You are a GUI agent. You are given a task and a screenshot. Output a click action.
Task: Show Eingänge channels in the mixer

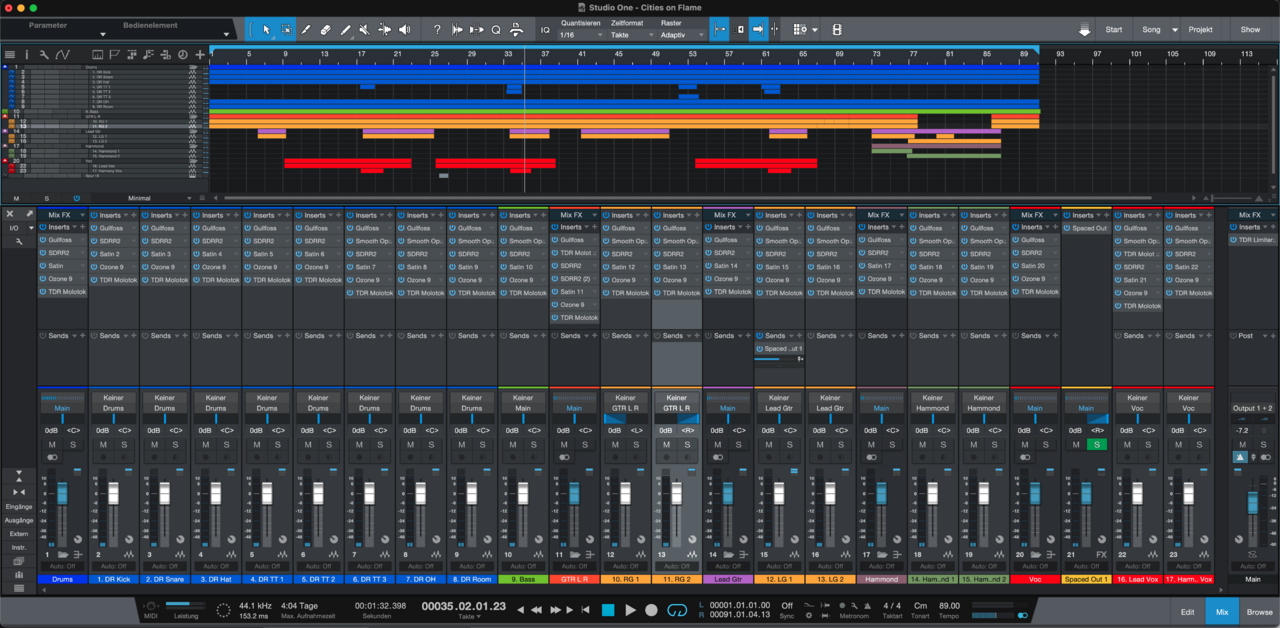[19, 507]
